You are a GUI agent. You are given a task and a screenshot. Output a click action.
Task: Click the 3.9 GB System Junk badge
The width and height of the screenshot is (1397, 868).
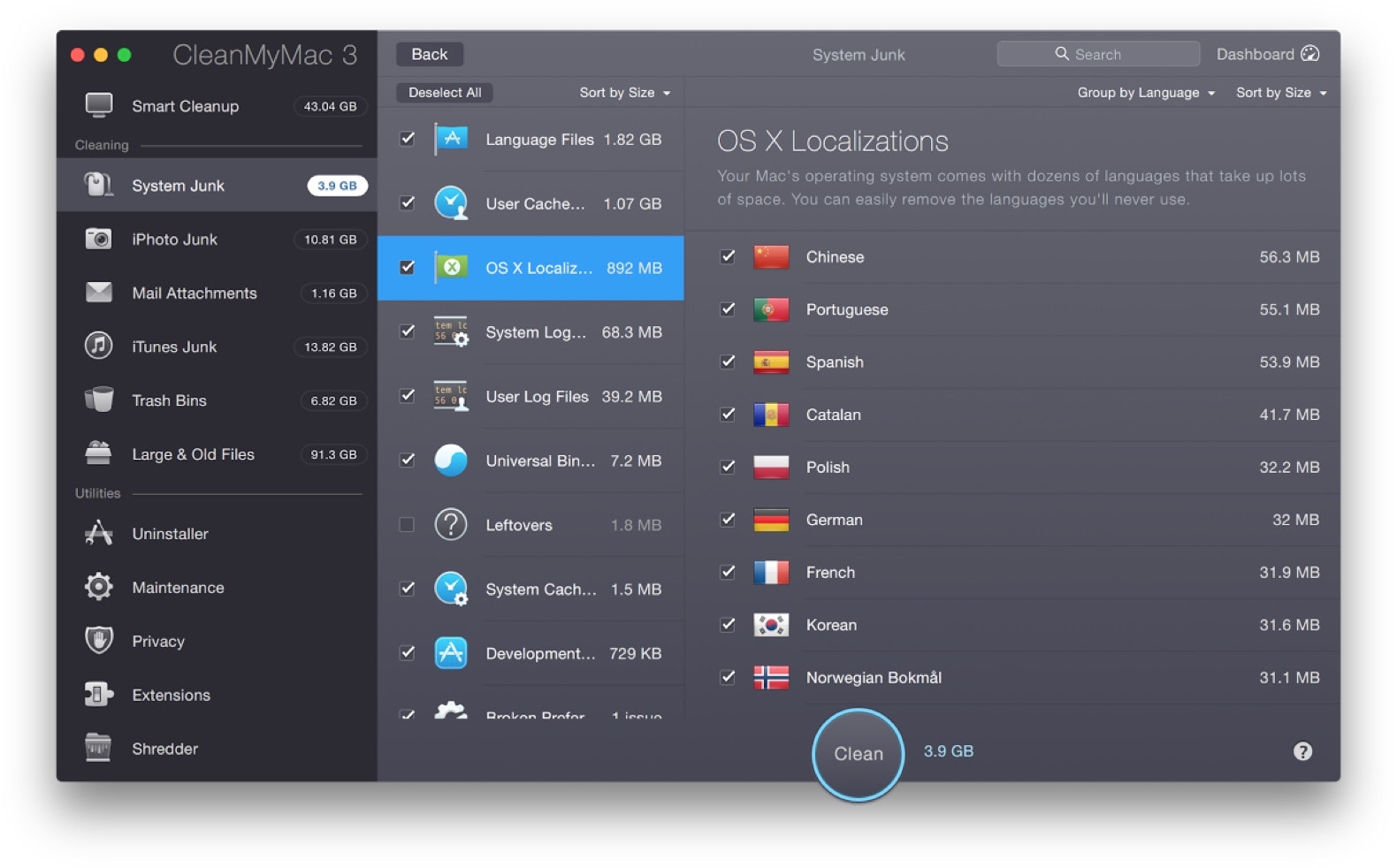click(337, 186)
